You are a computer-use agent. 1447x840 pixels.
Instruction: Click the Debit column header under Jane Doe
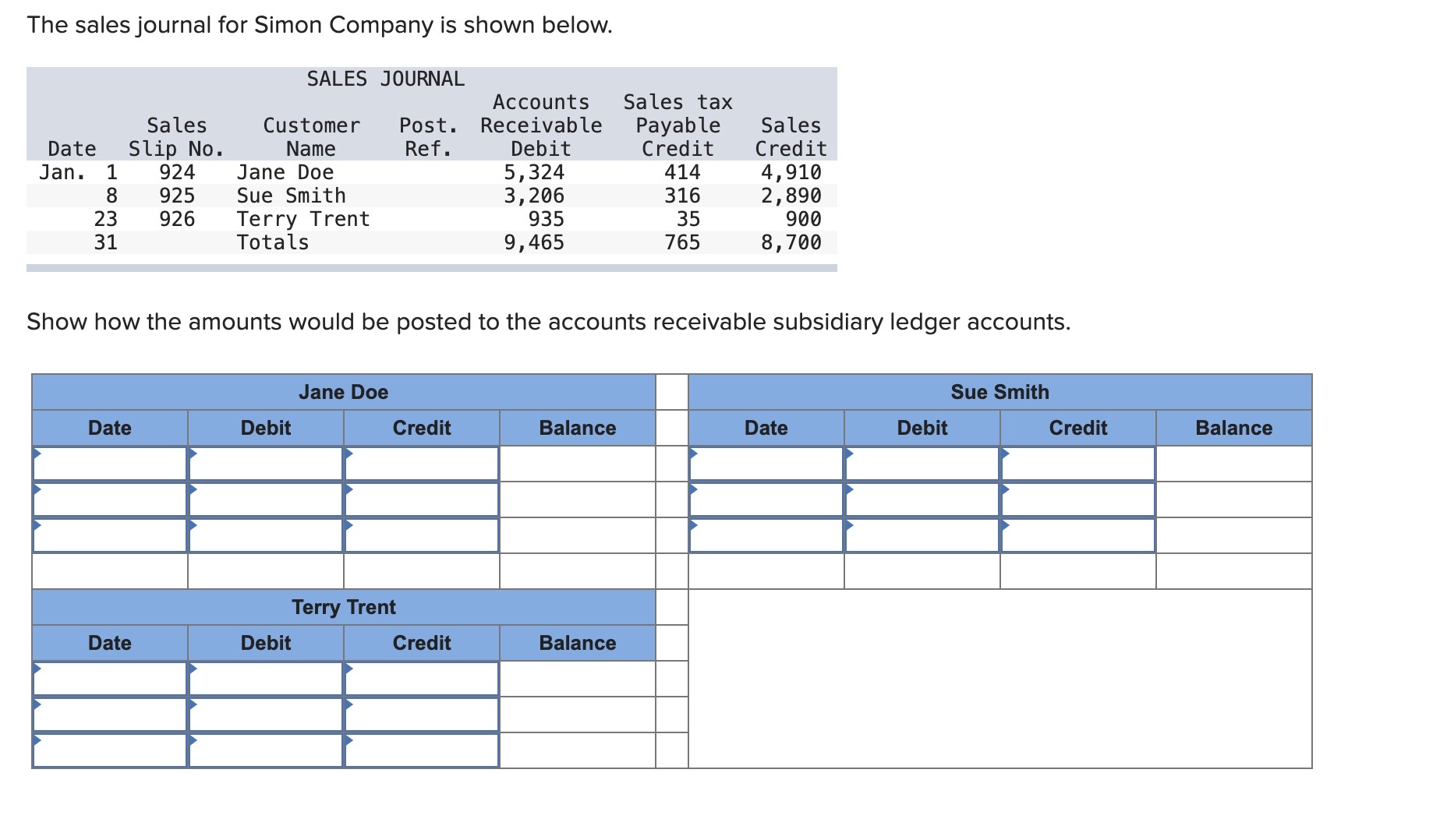click(265, 427)
